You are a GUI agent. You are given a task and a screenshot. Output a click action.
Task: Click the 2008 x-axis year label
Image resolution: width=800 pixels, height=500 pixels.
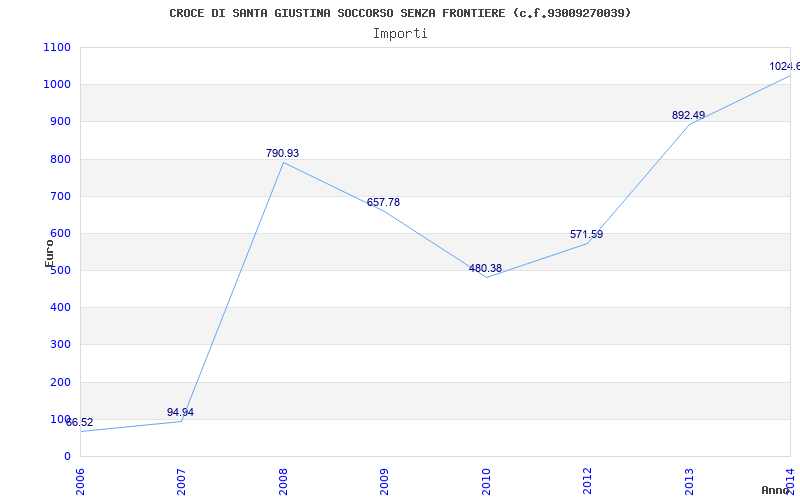(x=283, y=481)
